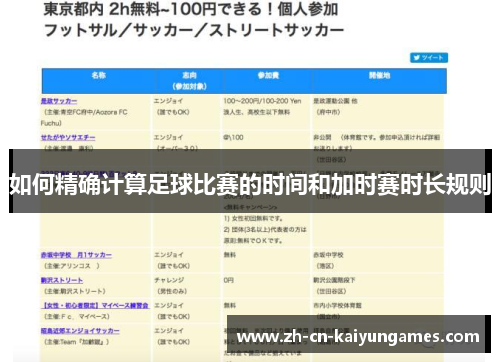Select the @\100 fee cell
This screenshot has width=500, height=362.
(x=233, y=137)
